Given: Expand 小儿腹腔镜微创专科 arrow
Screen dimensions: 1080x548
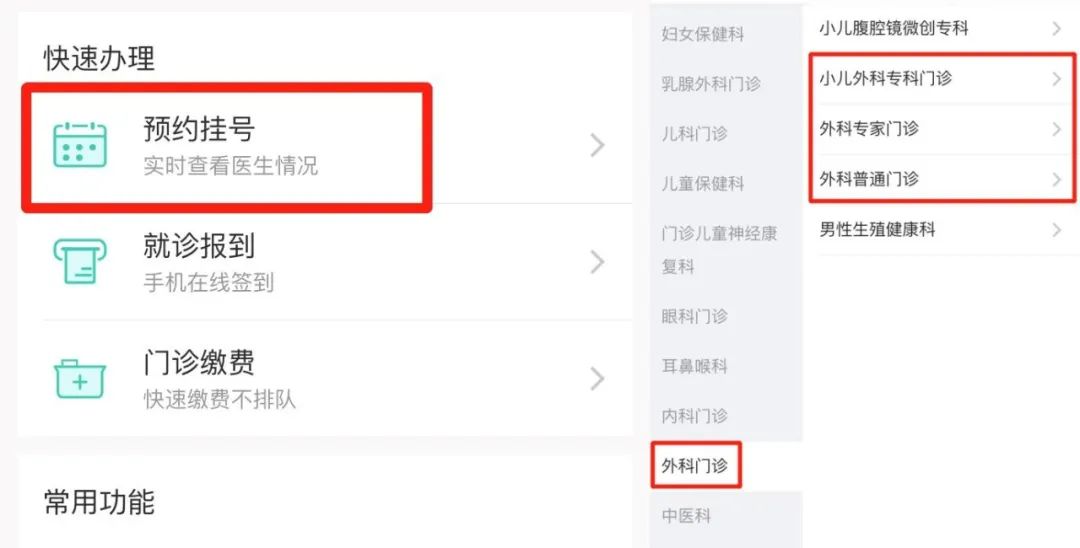Looking at the screenshot, I should 1057,28.
